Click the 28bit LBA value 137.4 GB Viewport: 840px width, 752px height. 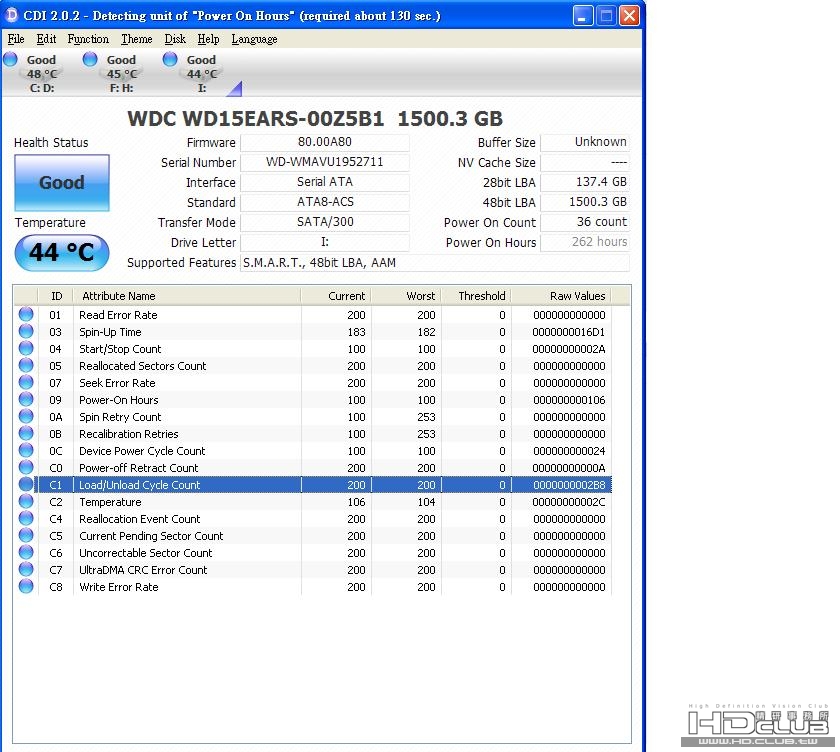click(x=585, y=182)
